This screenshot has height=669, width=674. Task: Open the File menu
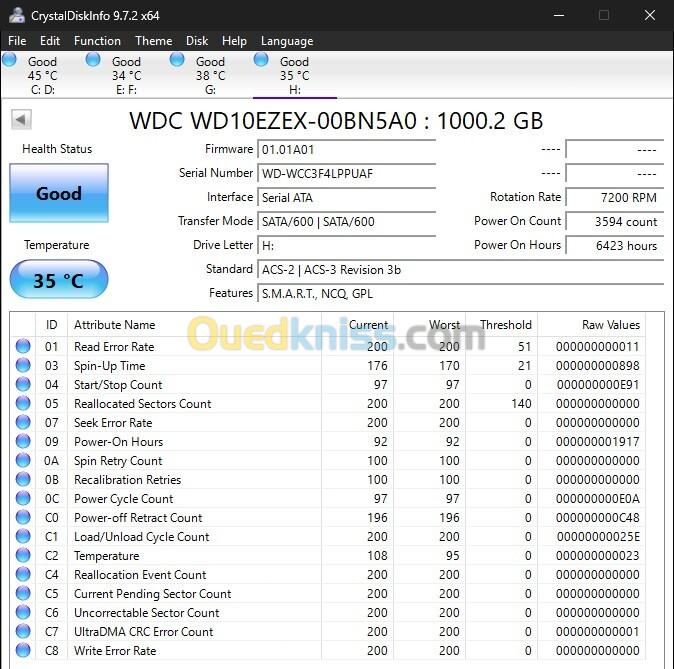point(17,41)
